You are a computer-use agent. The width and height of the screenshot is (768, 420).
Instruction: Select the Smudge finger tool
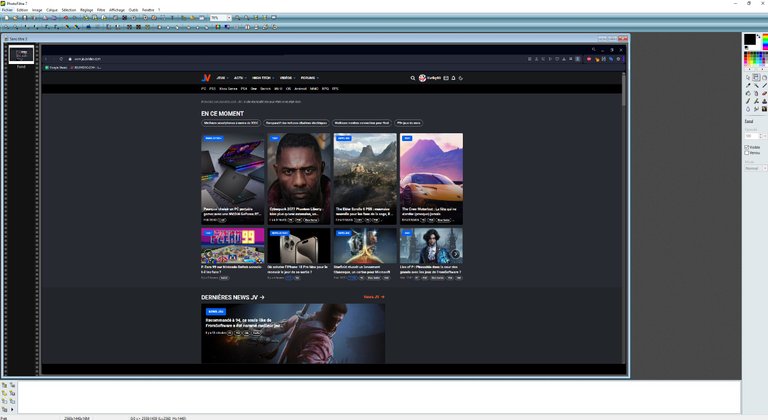click(756, 108)
